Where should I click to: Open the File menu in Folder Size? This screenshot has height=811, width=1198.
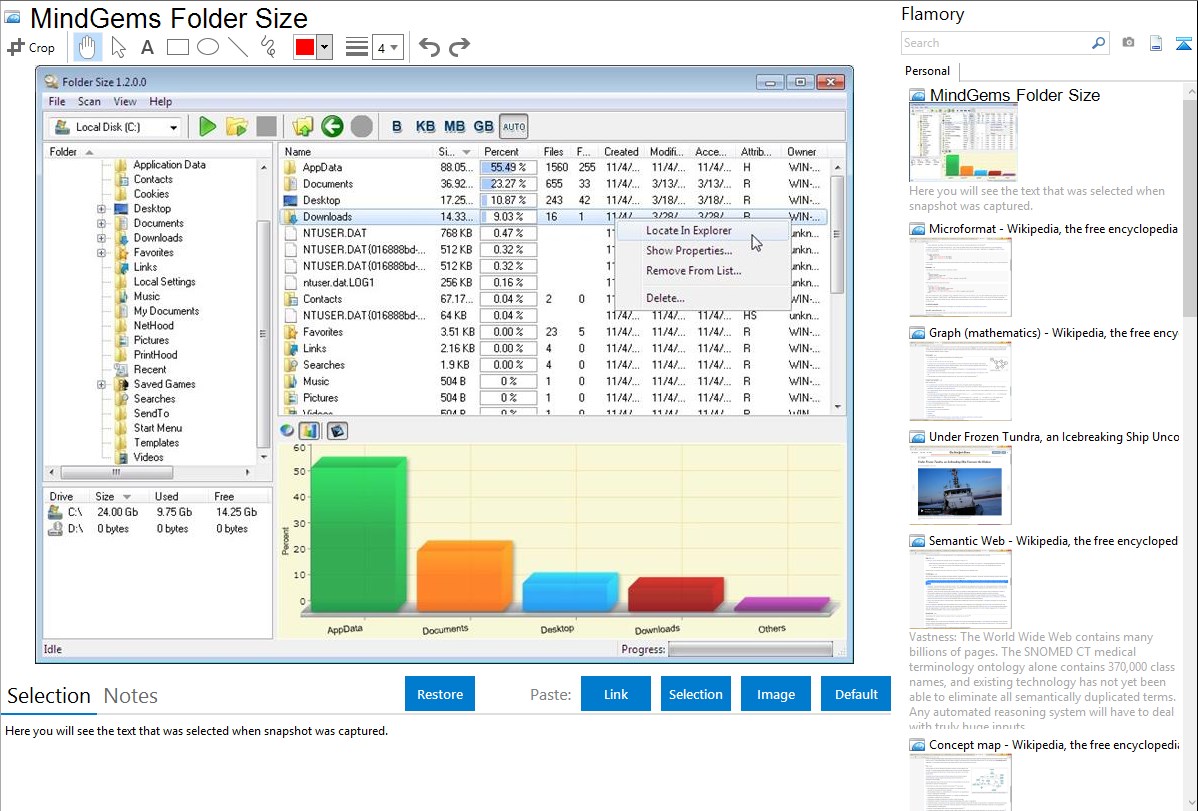pyautogui.click(x=57, y=102)
